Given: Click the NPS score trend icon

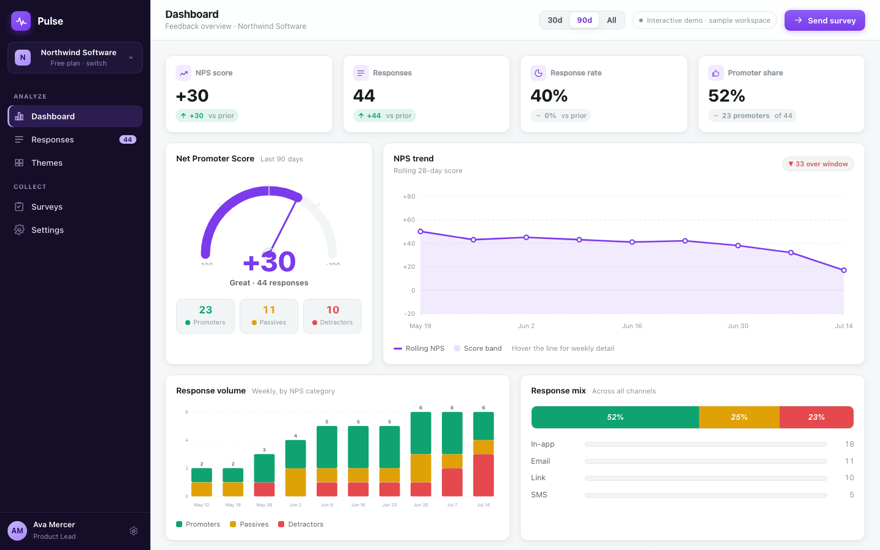Looking at the screenshot, I should pos(184,73).
